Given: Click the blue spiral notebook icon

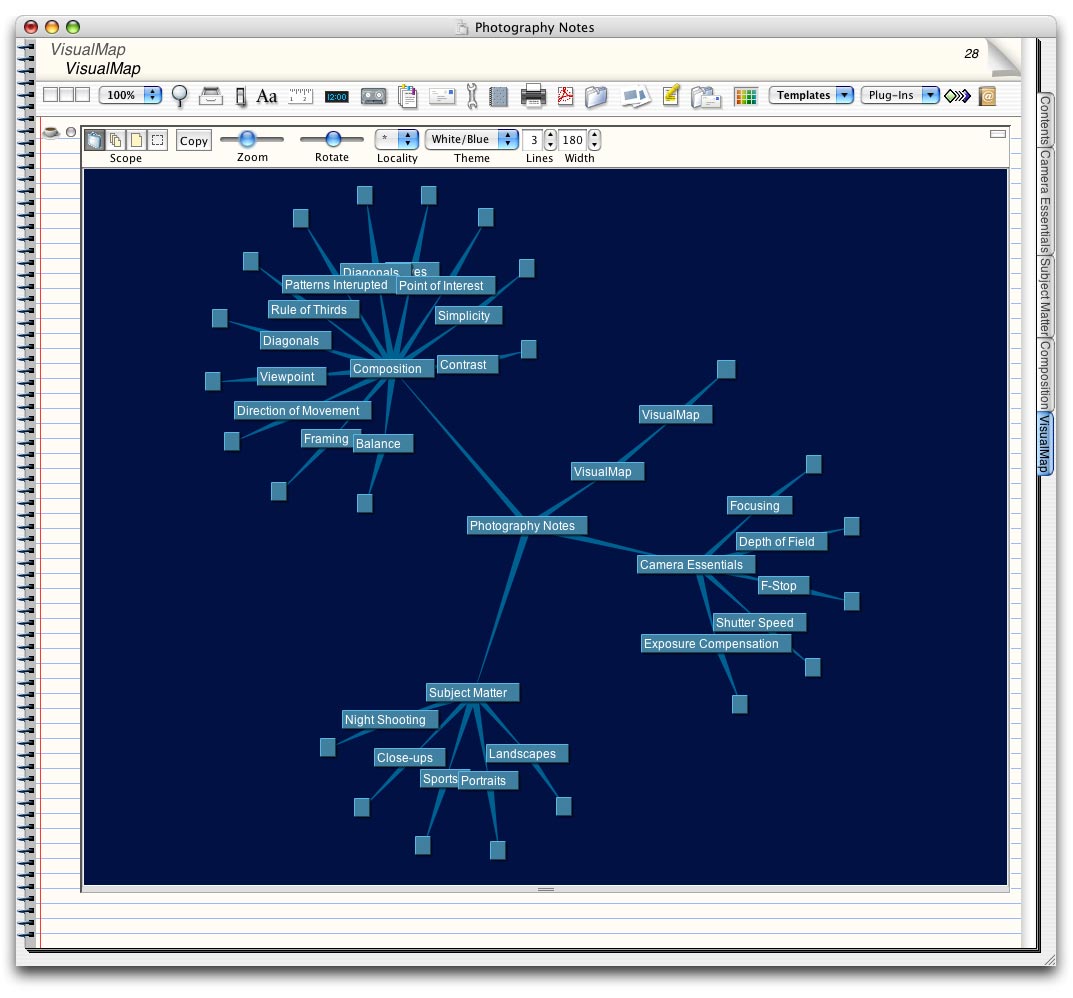Looking at the screenshot, I should [499, 97].
